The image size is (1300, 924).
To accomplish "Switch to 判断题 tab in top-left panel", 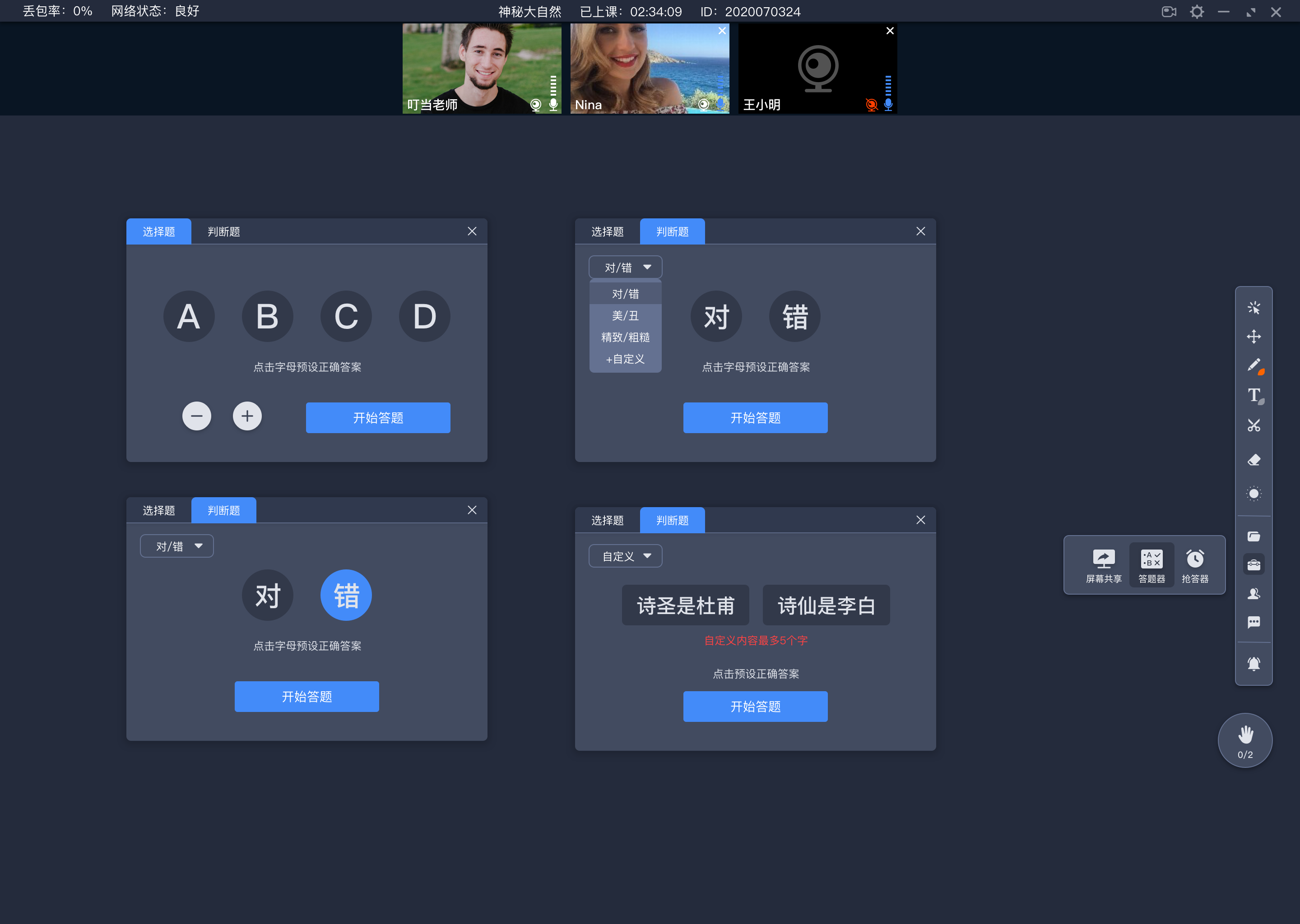I will click(x=222, y=232).
